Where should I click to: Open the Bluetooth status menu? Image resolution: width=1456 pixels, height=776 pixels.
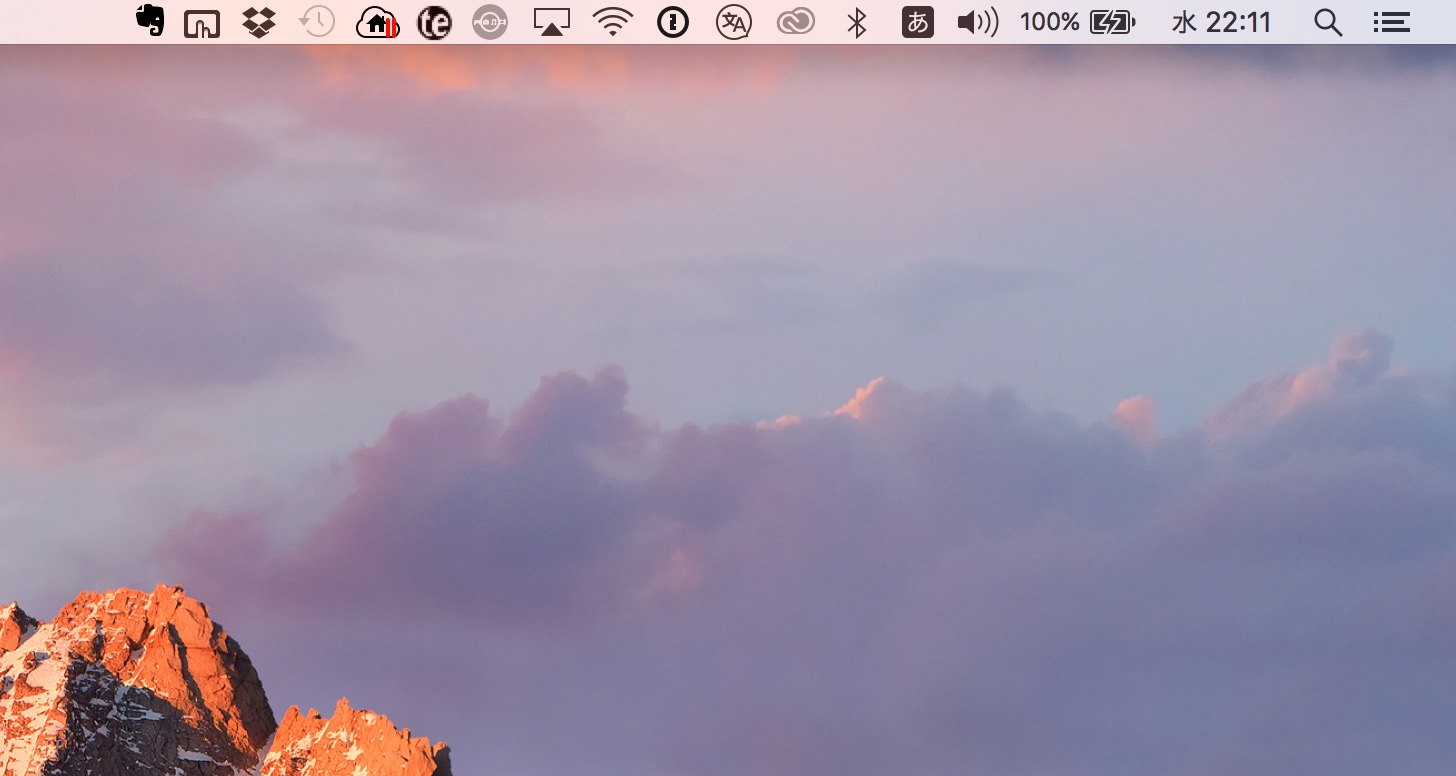(857, 22)
